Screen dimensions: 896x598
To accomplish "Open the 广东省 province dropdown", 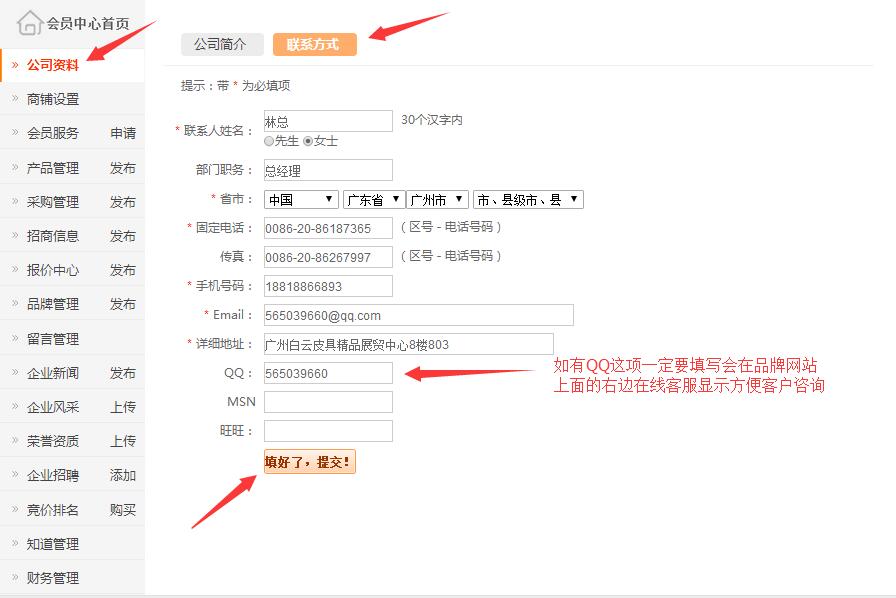I will tap(373, 200).
